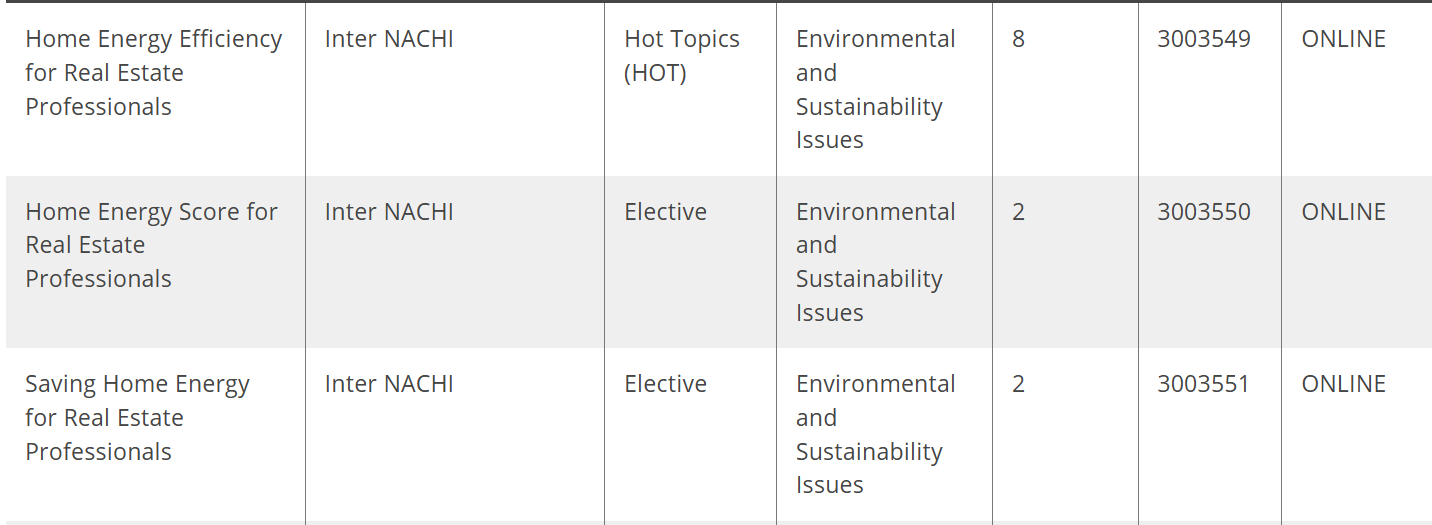Screen dimensions: 1432x525
Task: Click Elective in the Saving Home Energy row
Action: [665, 384]
